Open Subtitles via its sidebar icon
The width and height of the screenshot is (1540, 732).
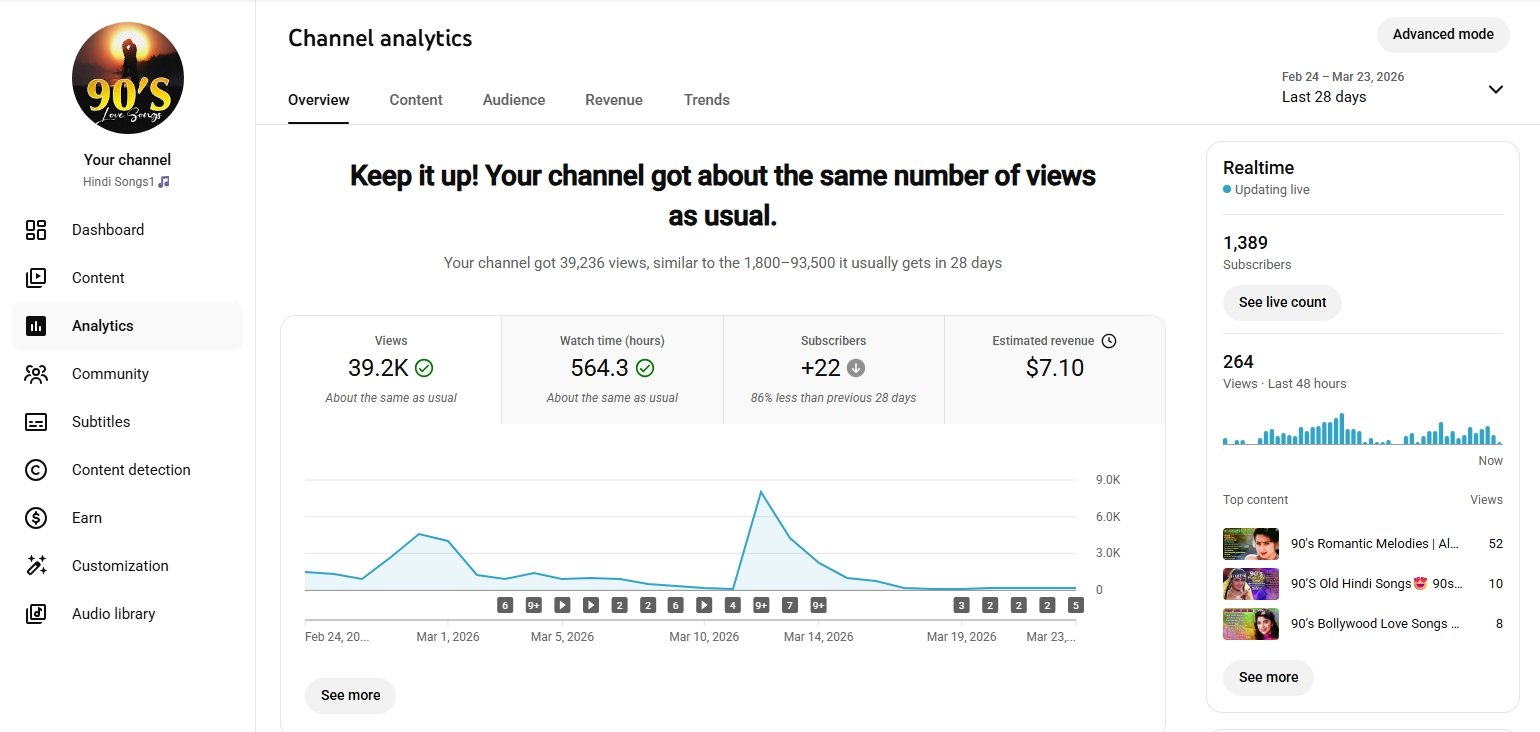point(36,422)
